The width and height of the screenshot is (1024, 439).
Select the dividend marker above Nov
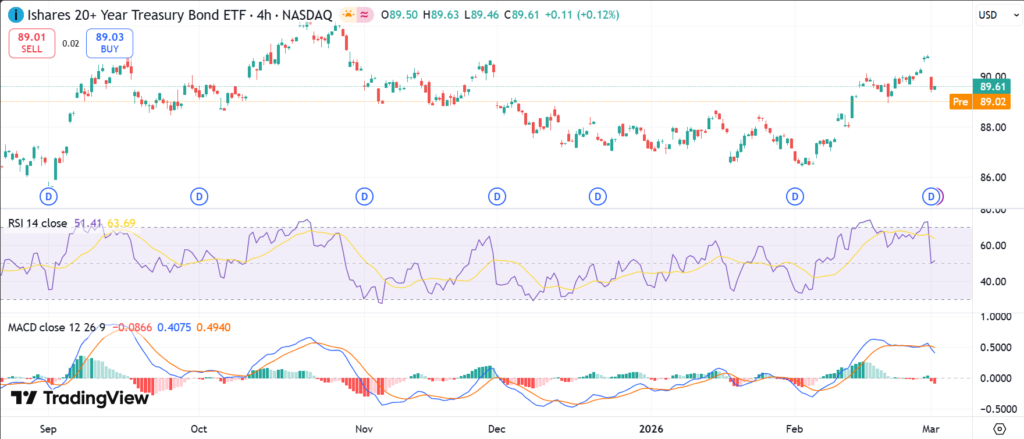(364, 195)
